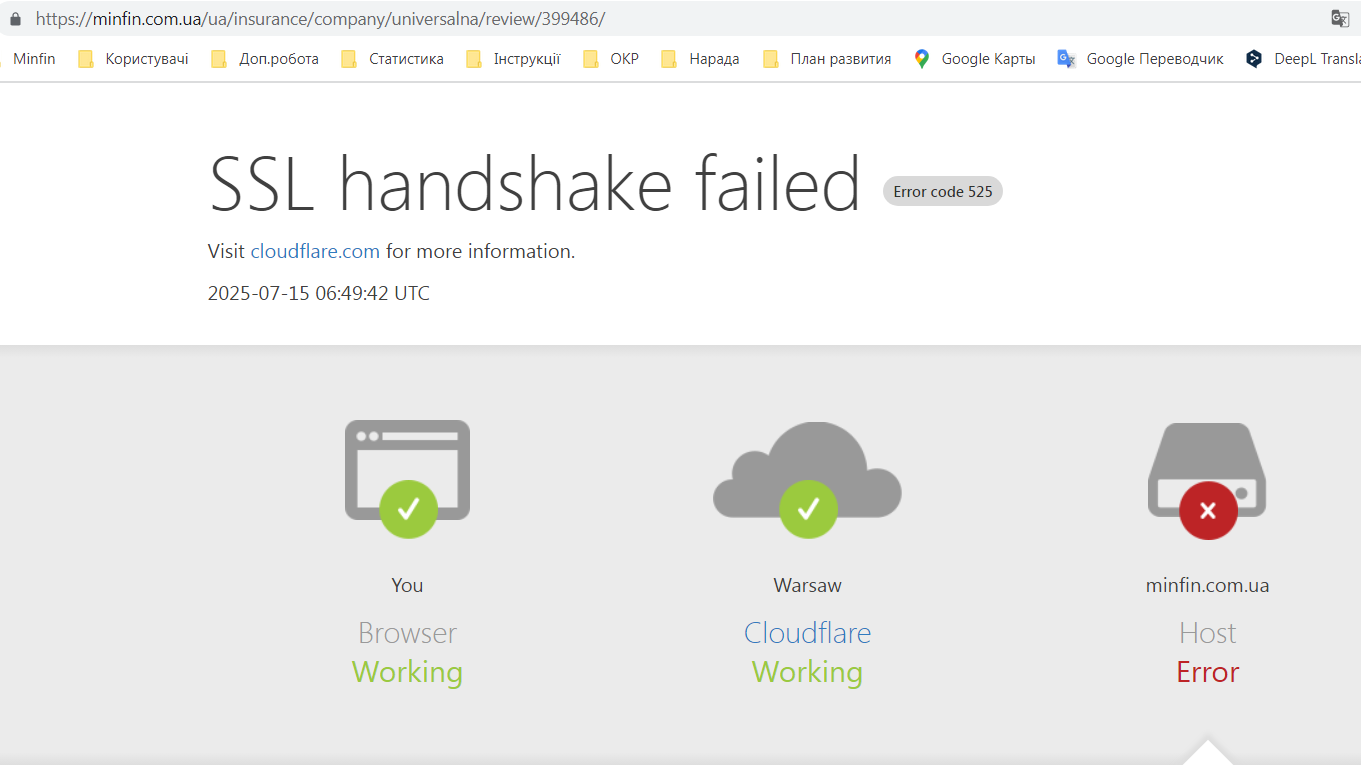Click the Google Translate icon in address bar

tap(1340, 19)
